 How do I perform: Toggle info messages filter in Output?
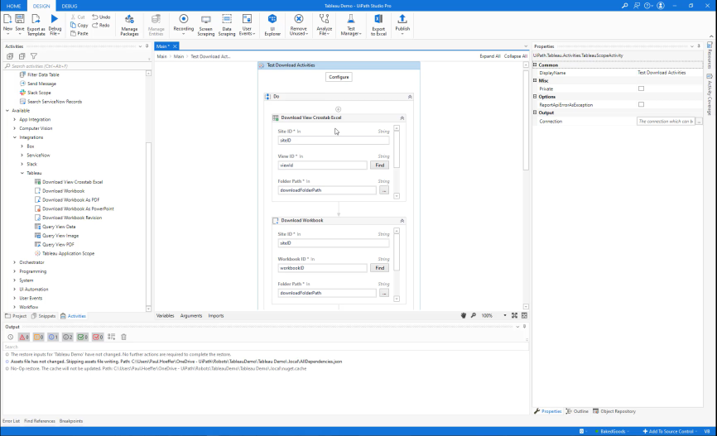coord(53,337)
